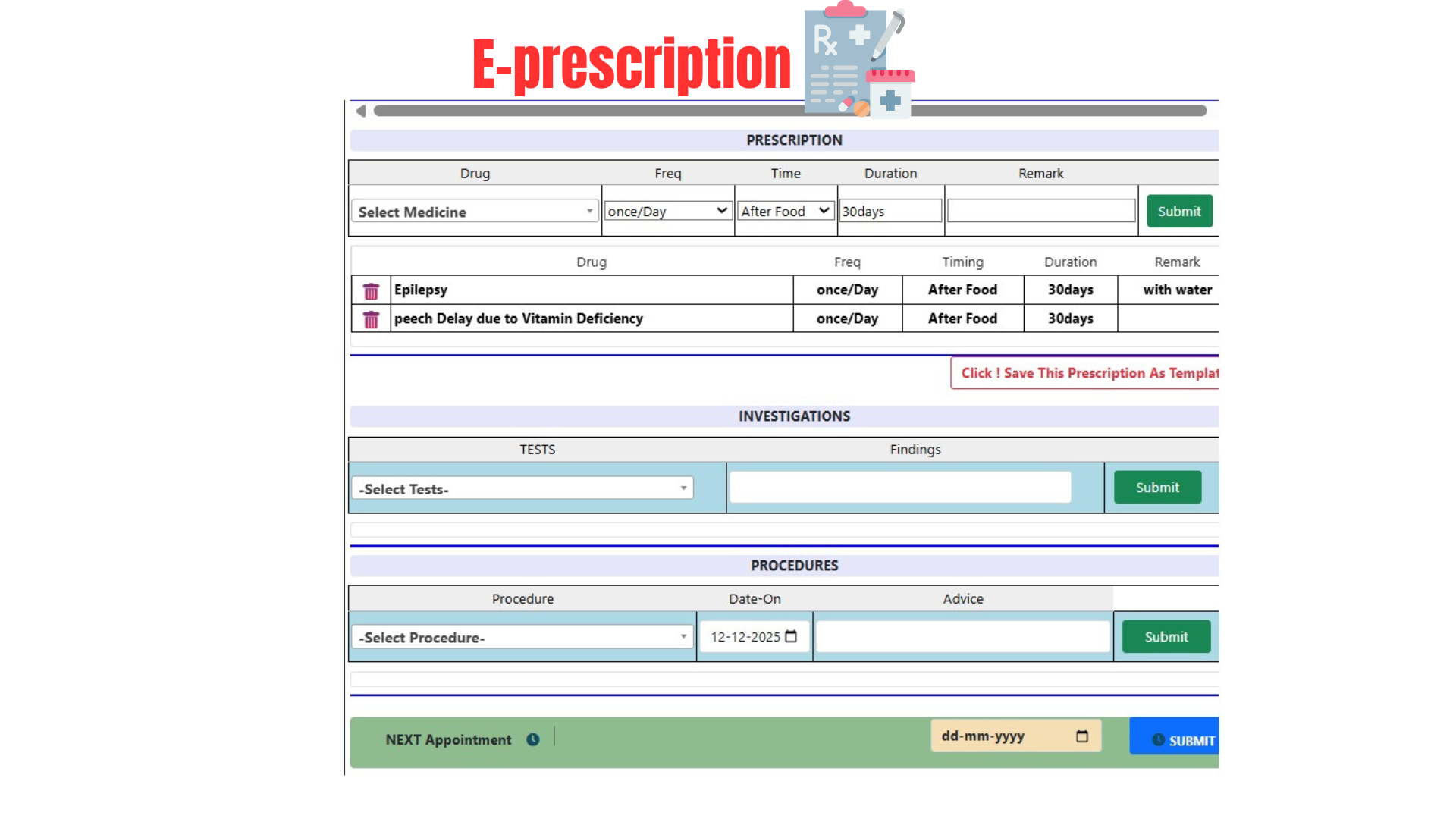Viewport: 1456px width, 819px height.
Task: Click the blue SUBMIT appointment button
Action: (x=1175, y=739)
